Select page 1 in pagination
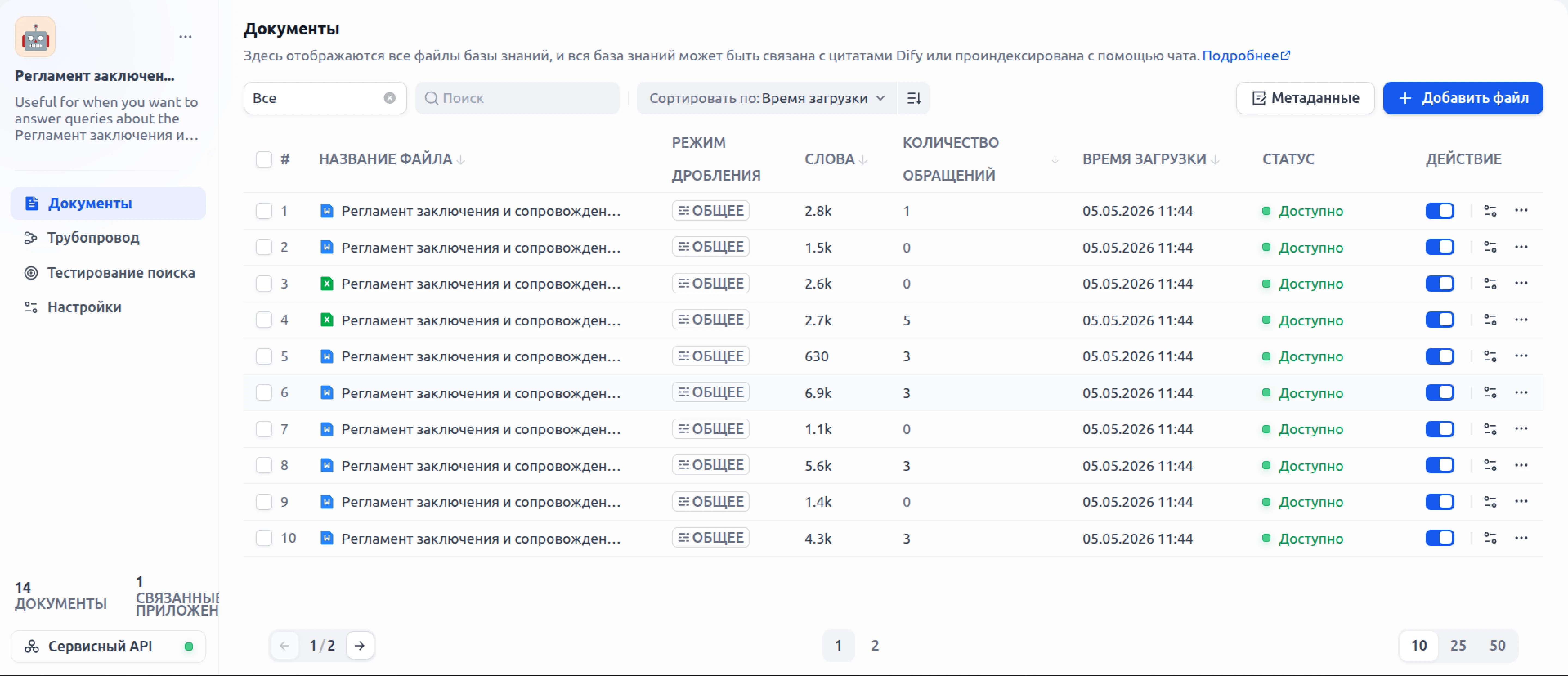This screenshot has height=676, width=1568. click(x=838, y=645)
